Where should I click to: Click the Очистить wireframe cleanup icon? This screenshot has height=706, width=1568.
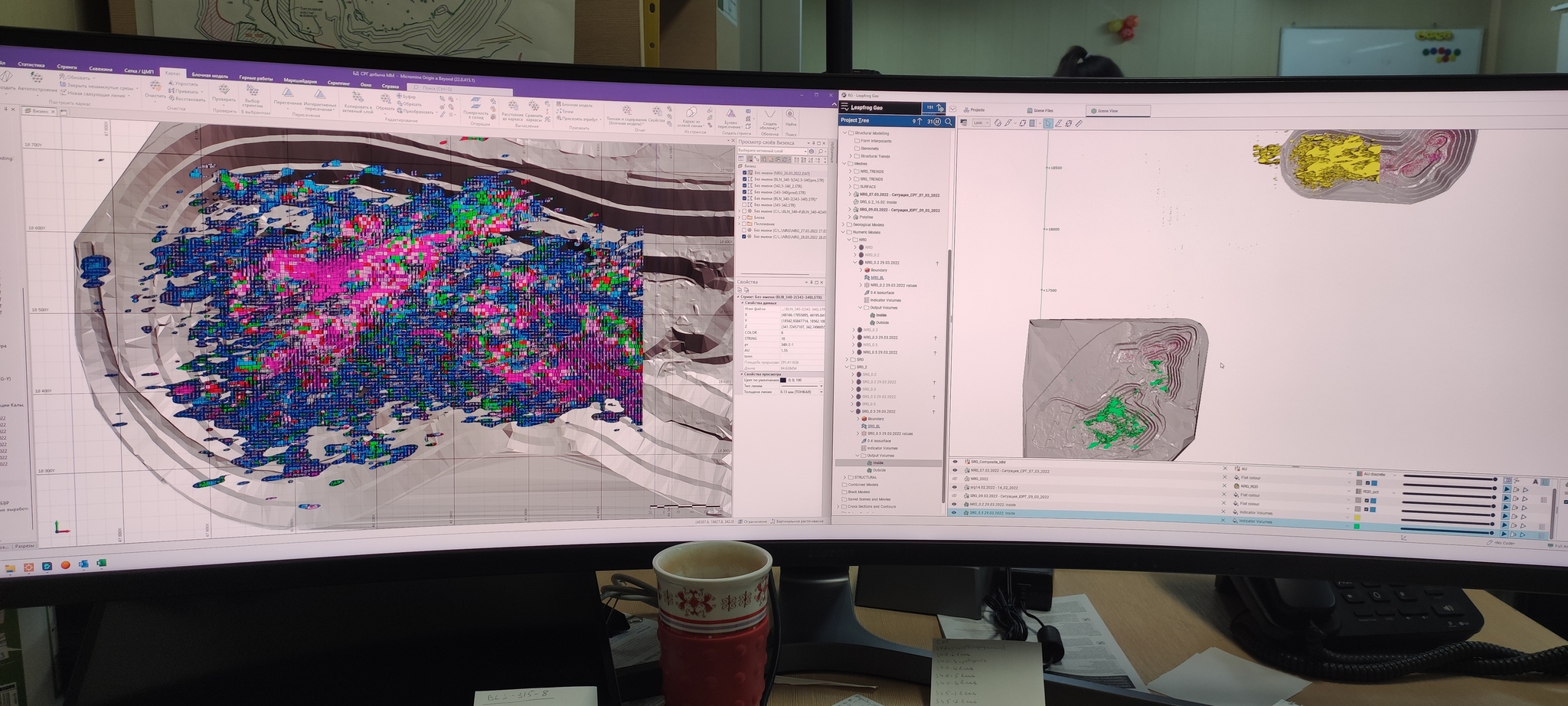coord(155,85)
